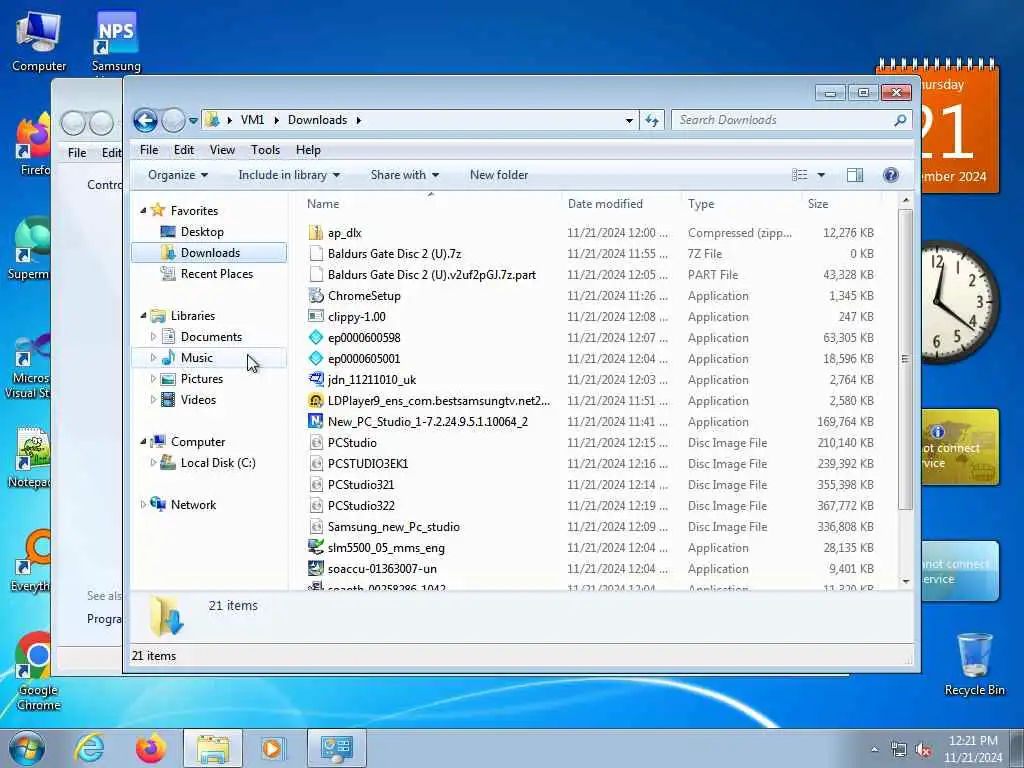Click the scrollbar down arrow

(x=905, y=581)
